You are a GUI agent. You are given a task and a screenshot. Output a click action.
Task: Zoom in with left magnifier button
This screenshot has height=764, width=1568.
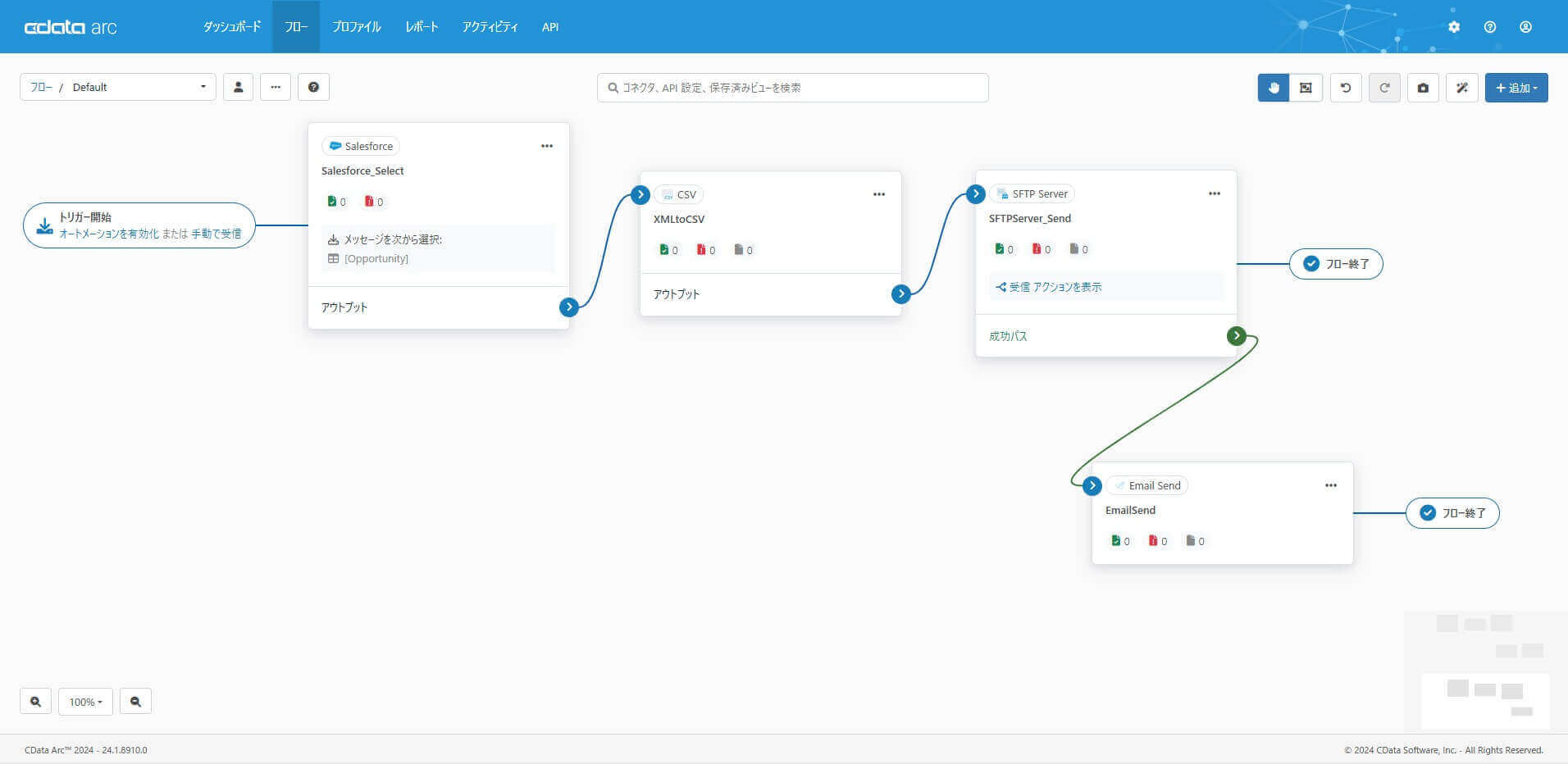pos(35,702)
